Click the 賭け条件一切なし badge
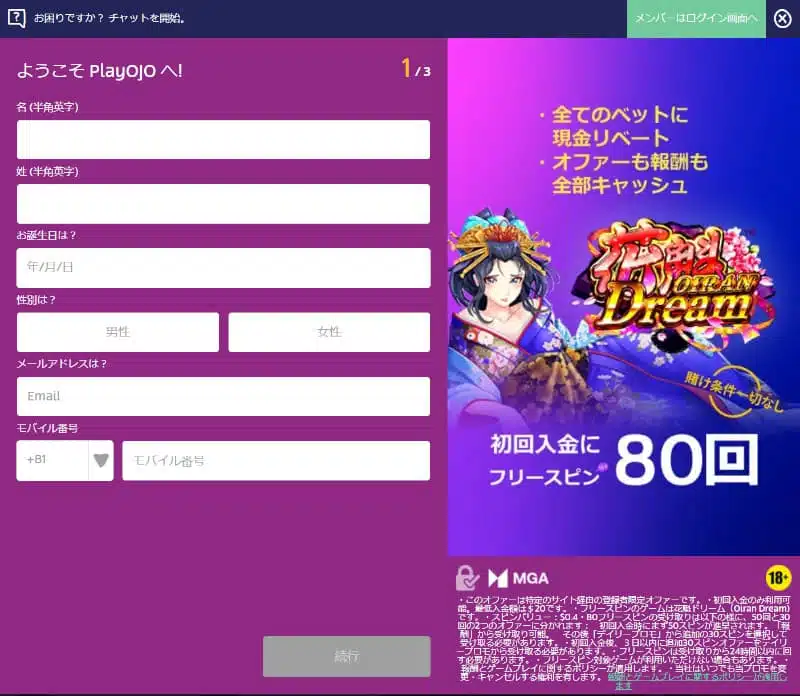The height and width of the screenshot is (696, 800). 734,392
